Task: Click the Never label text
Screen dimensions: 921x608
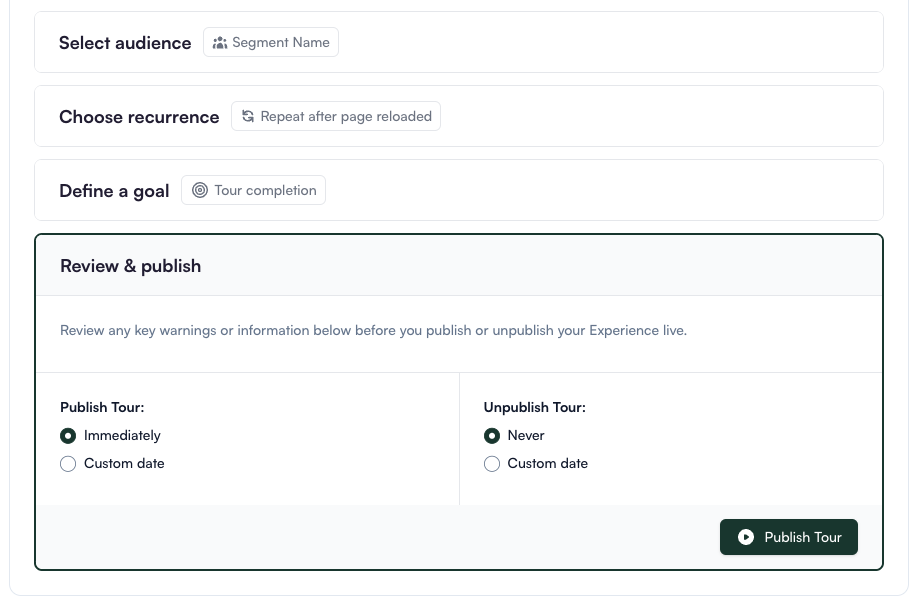Action: [x=526, y=436]
